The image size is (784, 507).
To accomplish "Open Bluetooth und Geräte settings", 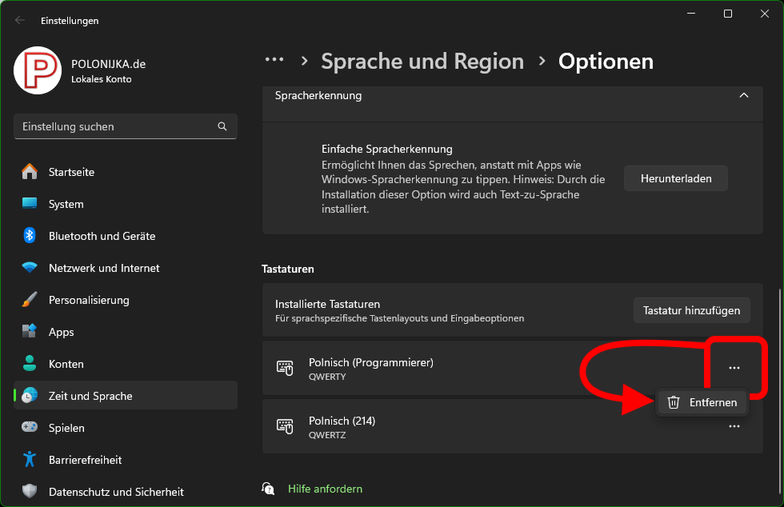I will [x=101, y=236].
